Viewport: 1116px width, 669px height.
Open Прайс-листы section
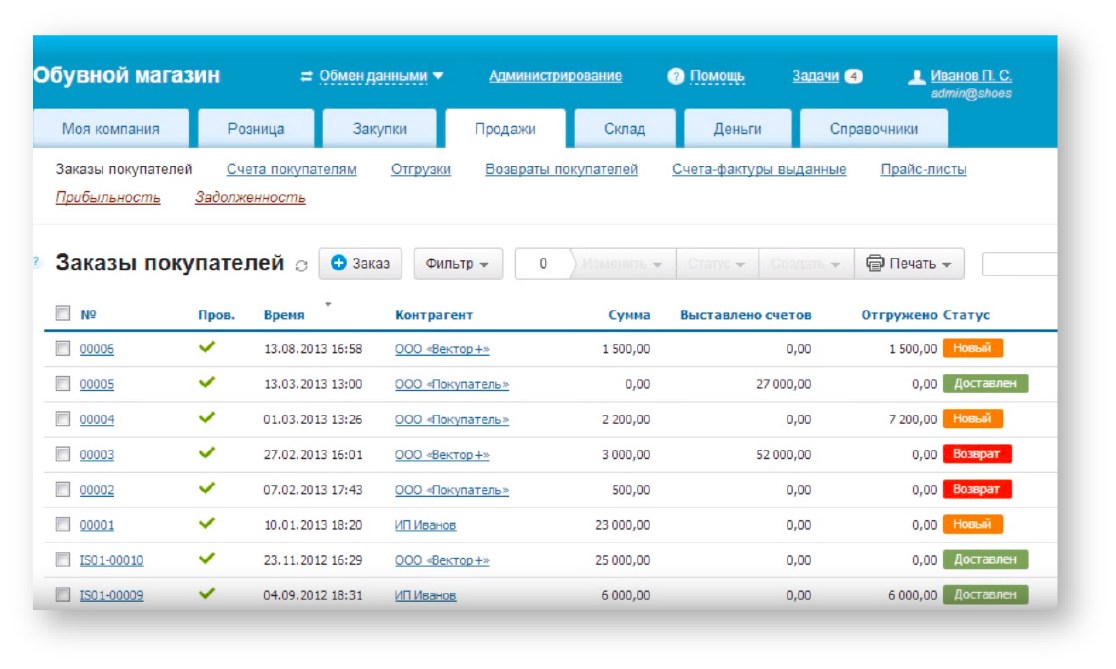pyautogui.click(x=923, y=169)
